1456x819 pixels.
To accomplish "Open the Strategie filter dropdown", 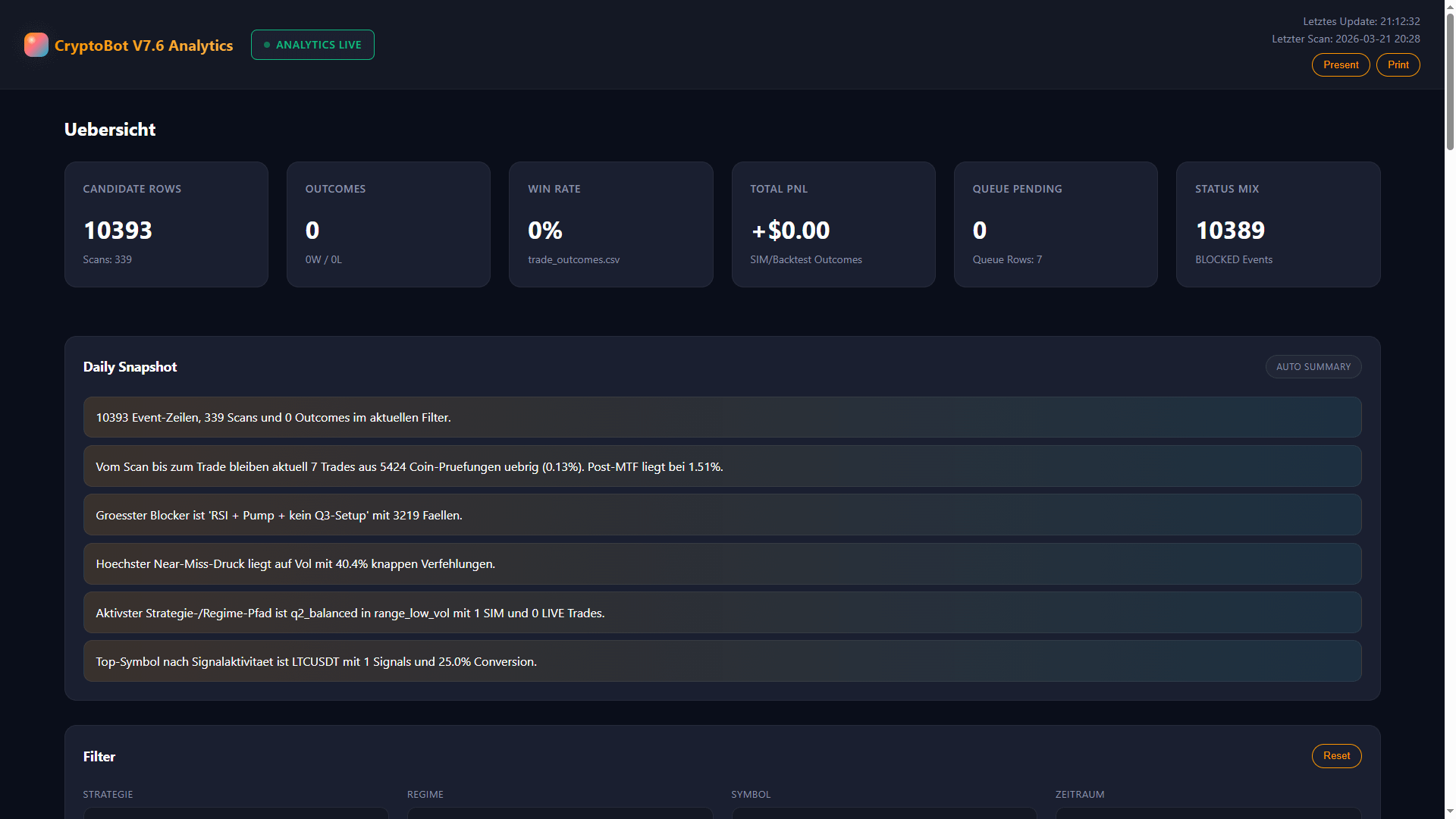I will coord(235,813).
